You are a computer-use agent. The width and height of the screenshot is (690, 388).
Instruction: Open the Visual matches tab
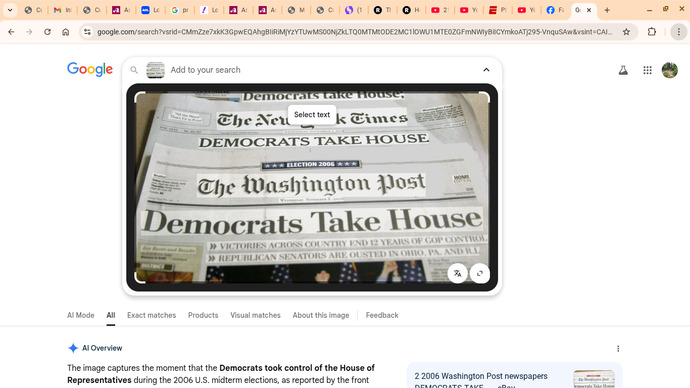point(255,315)
